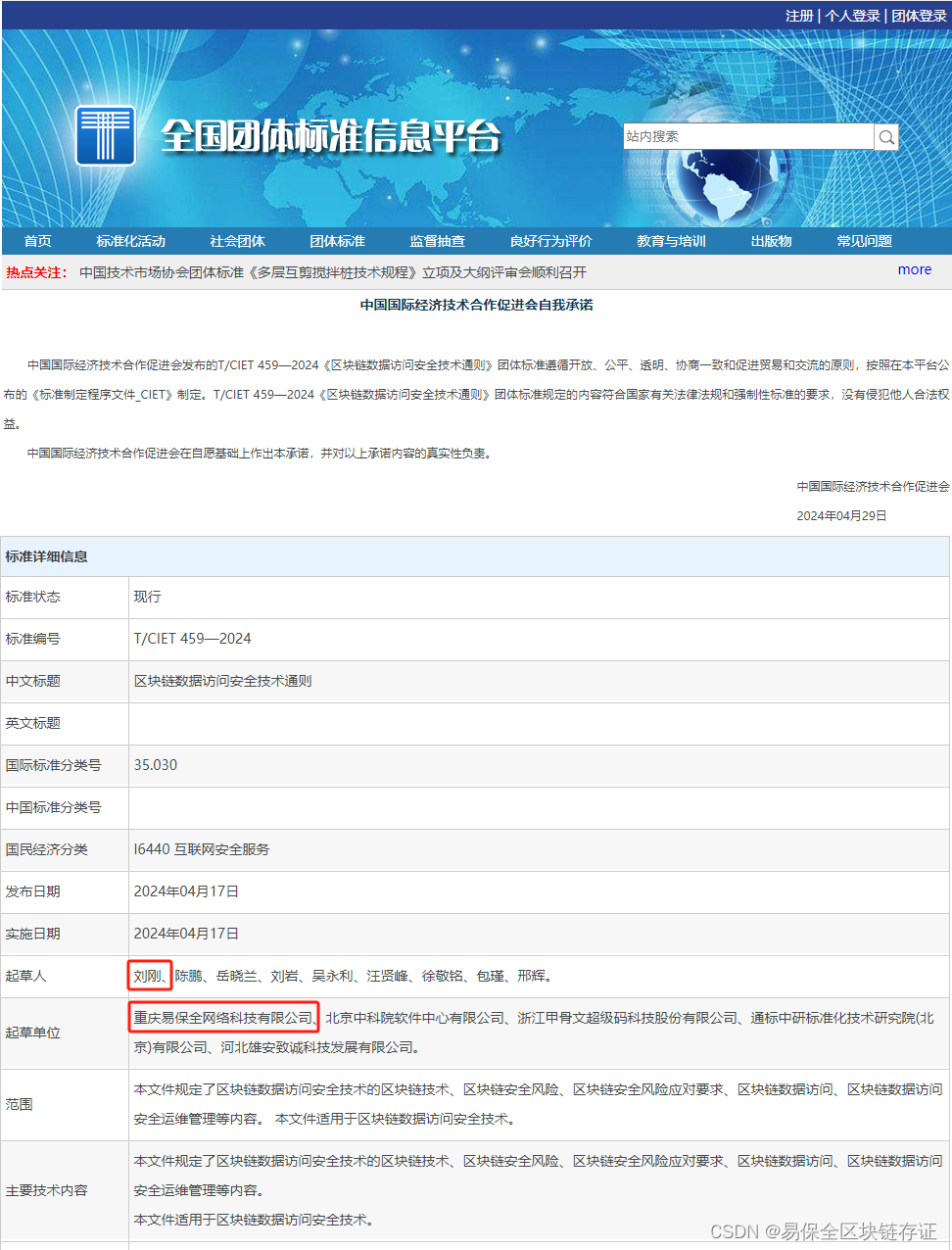Select 重庆易保全网络科技有限公司 in drafting units

[x=222, y=1018]
